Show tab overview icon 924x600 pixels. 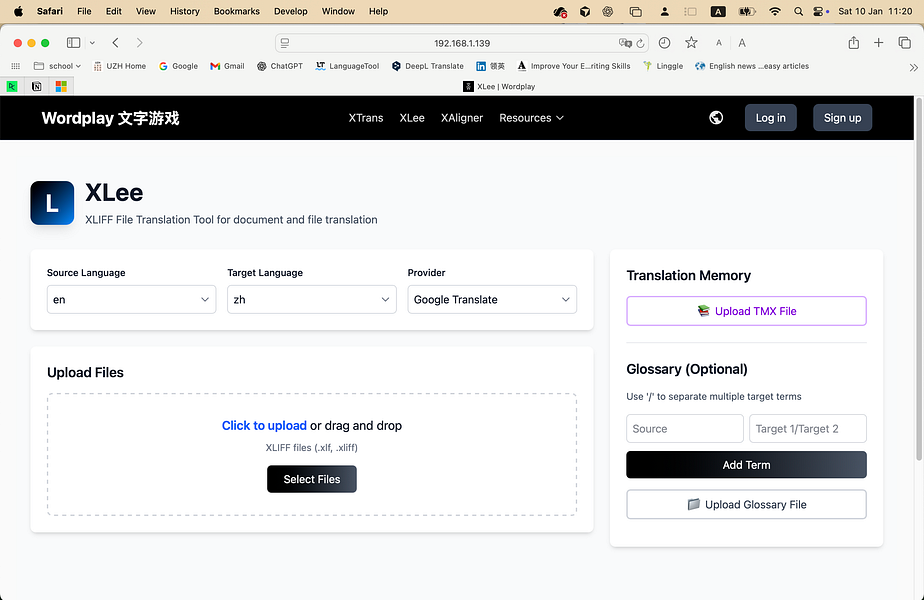905,42
